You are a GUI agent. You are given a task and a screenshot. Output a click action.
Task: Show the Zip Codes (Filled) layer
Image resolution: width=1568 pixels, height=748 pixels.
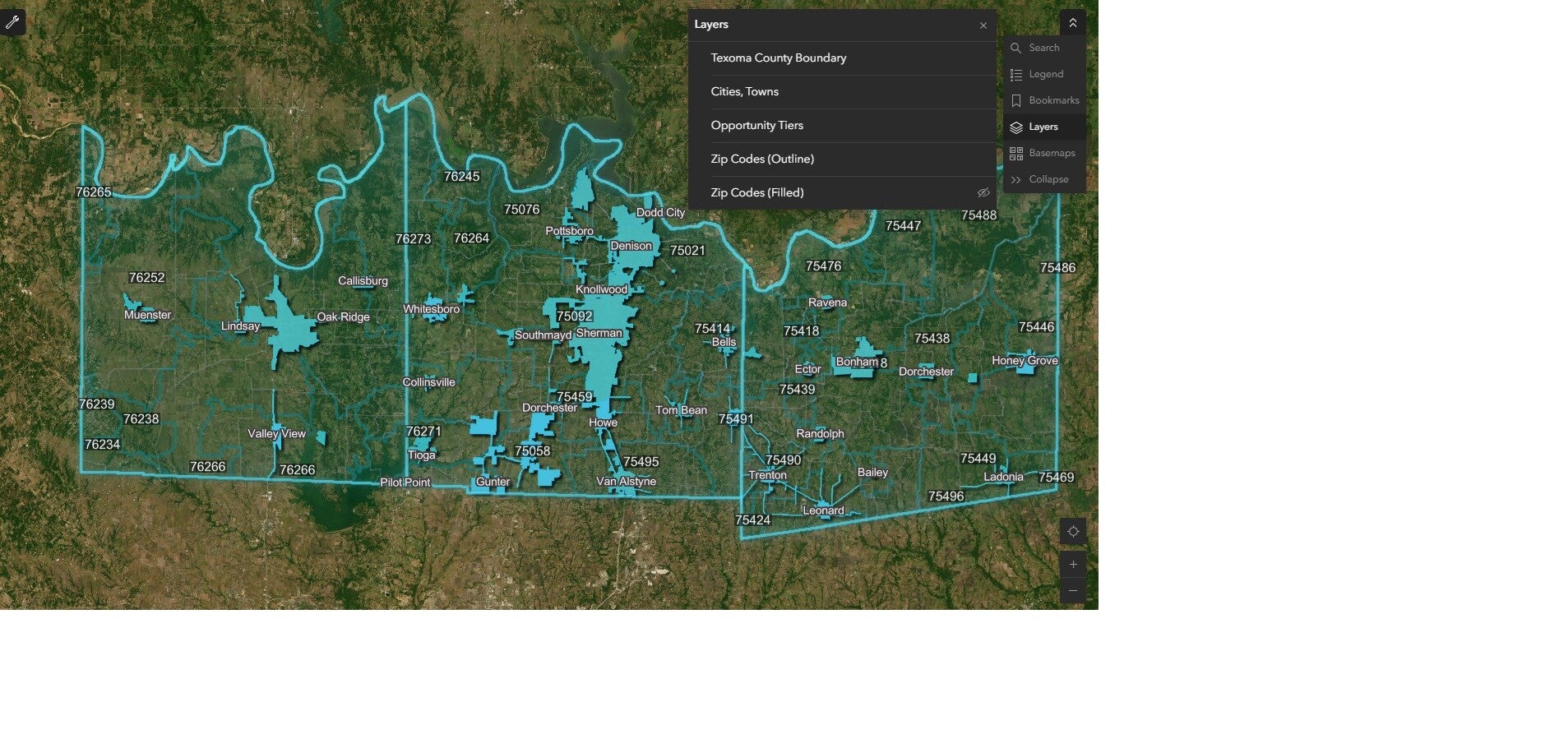click(983, 192)
